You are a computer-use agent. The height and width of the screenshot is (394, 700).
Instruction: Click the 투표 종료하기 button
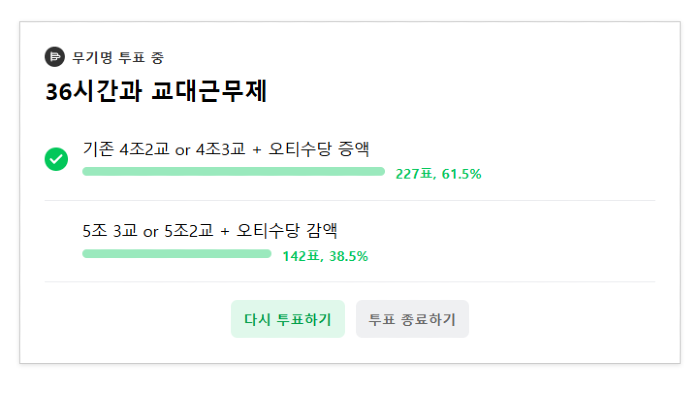pyautogui.click(x=412, y=319)
